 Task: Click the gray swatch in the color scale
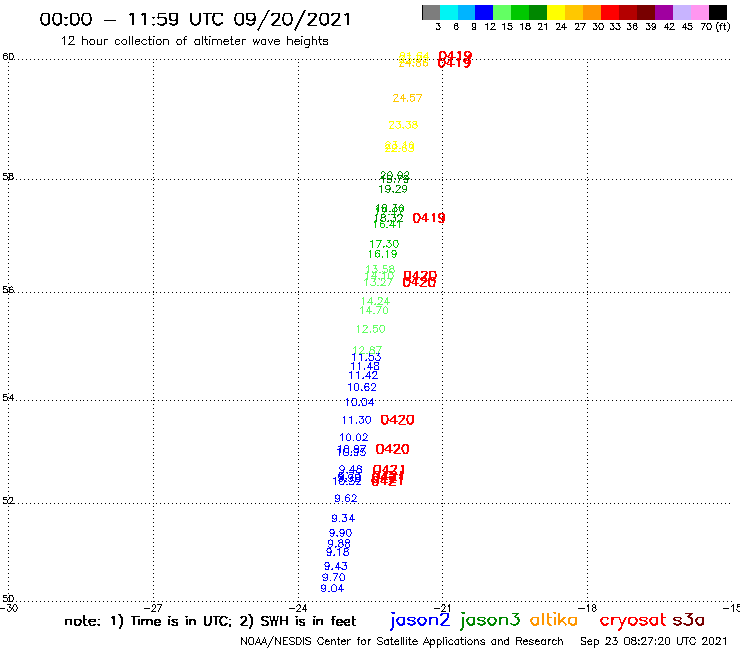[431, 12]
